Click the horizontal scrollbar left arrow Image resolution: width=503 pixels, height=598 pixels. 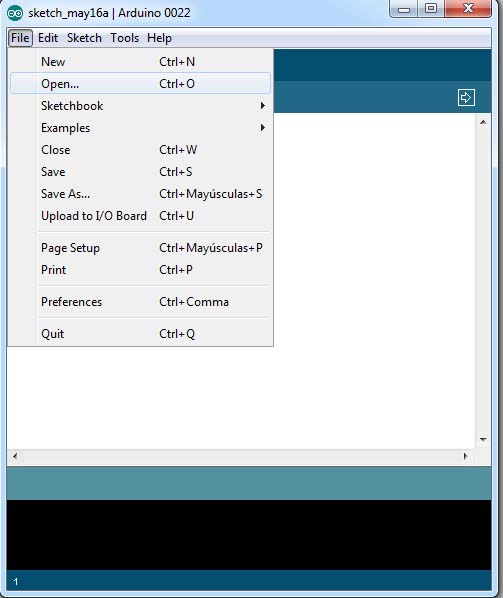click(x=15, y=456)
